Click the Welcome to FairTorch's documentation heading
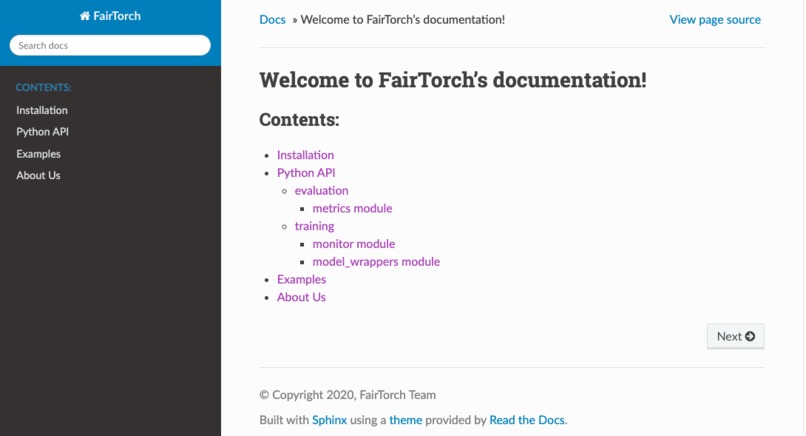Image resolution: width=806 pixels, height=436 pixels. [453, 80]
